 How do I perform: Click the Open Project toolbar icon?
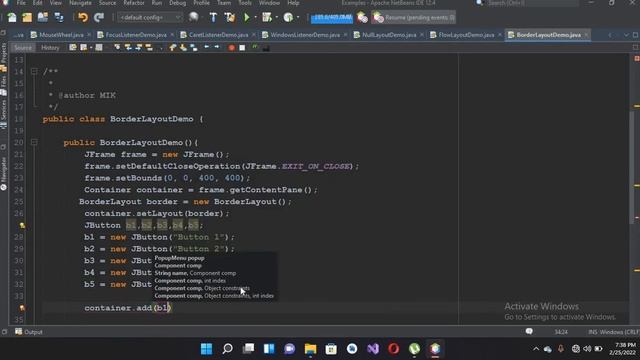click(43, 18)
